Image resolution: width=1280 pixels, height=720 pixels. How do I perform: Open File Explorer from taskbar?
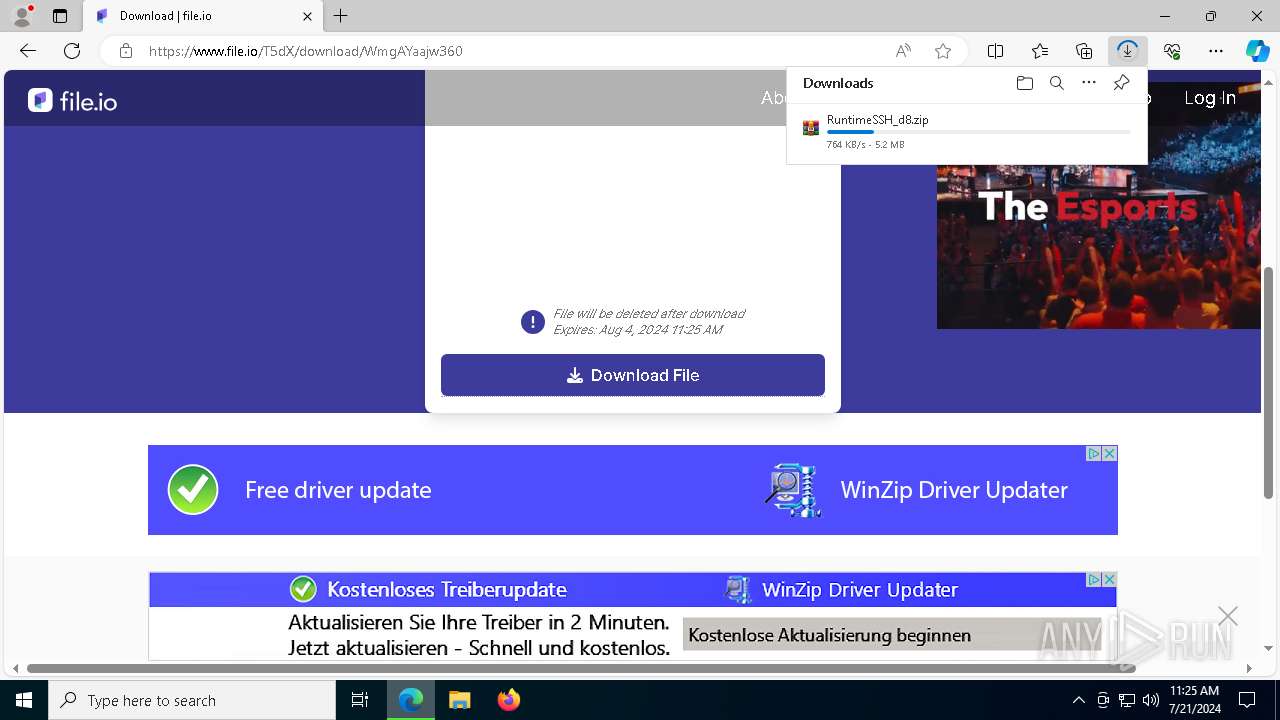pyautogui.click(x=459, y=700)
